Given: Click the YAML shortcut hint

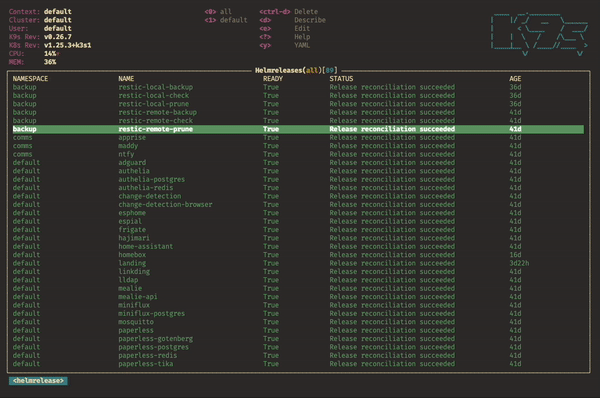Looking at the screenshot, I should tap(284, 45).
